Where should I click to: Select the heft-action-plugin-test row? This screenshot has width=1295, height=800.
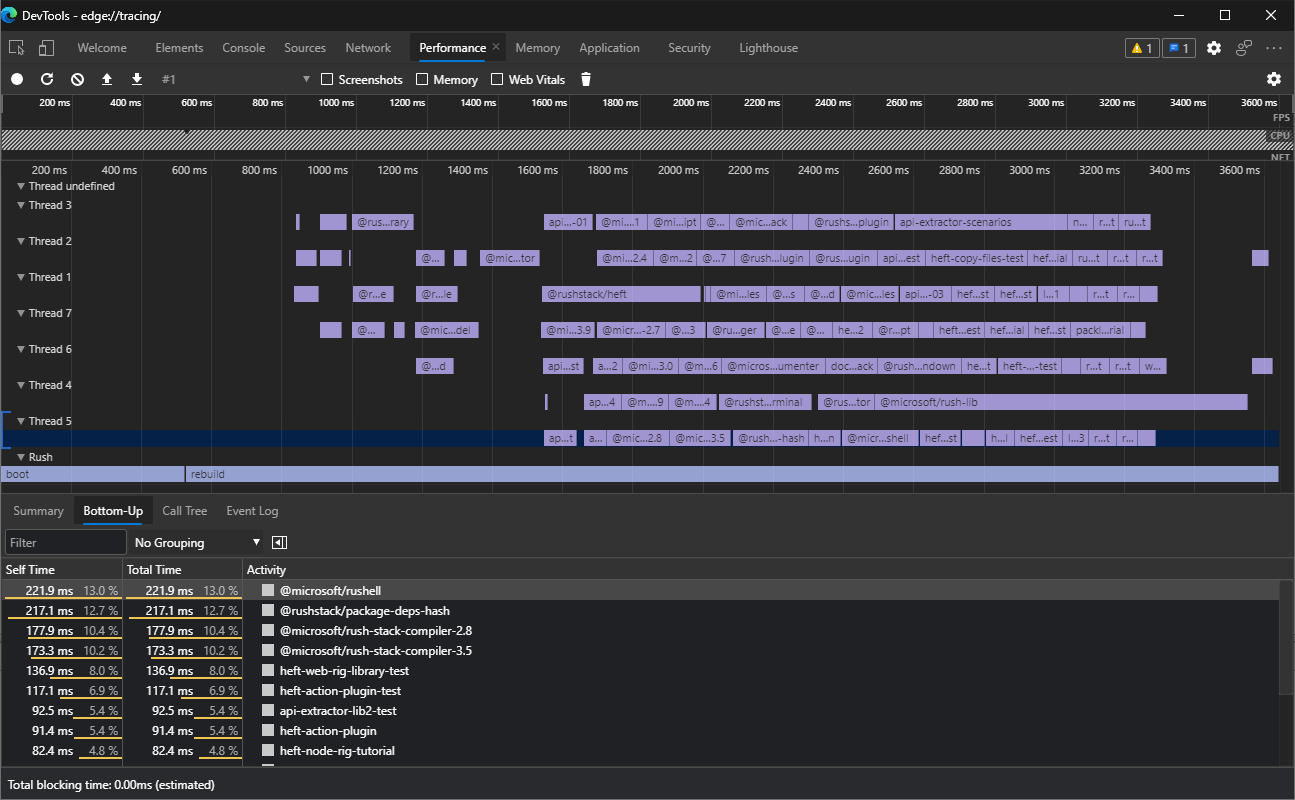(x=640, y=690)
